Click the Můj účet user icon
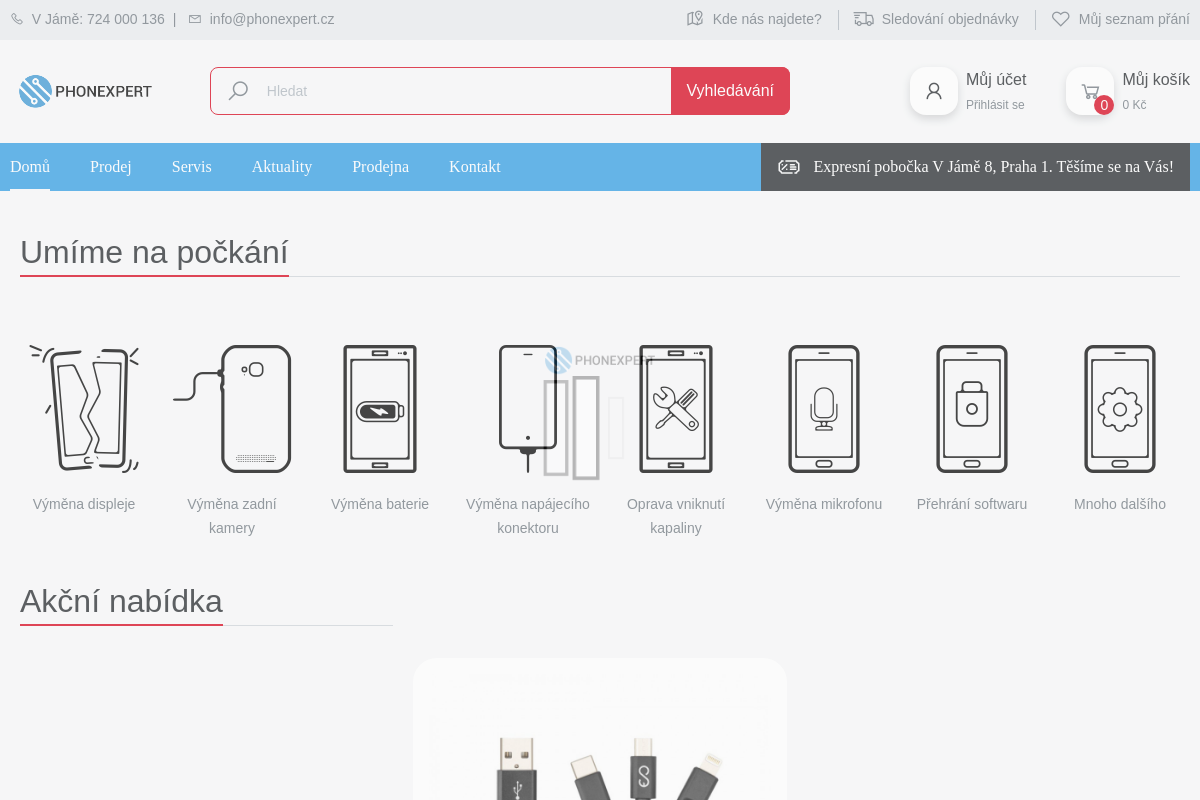The height and width of the screenshot is (800, 1200). click(934, 91)
